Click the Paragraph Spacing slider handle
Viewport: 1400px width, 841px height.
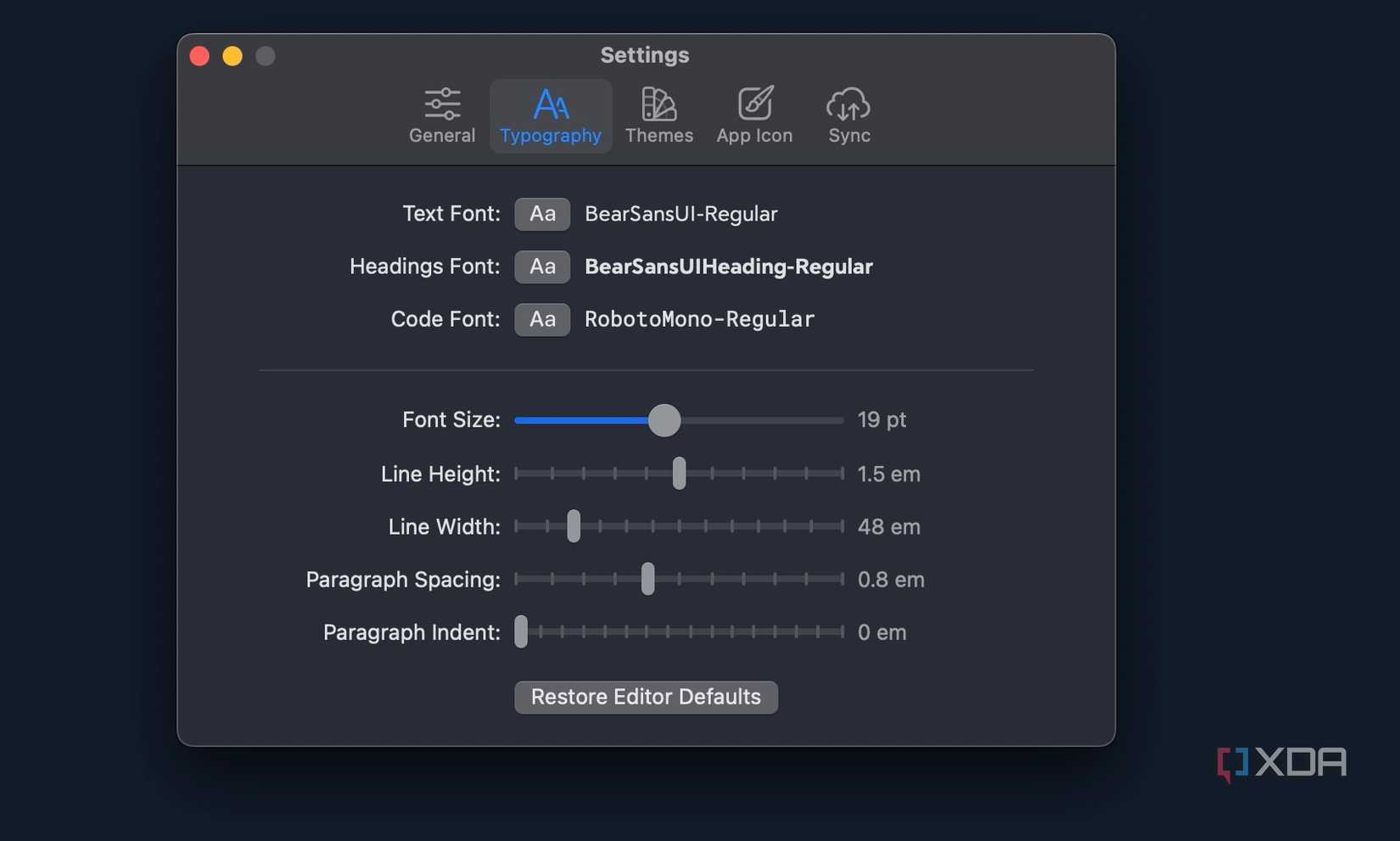point(647,579)
